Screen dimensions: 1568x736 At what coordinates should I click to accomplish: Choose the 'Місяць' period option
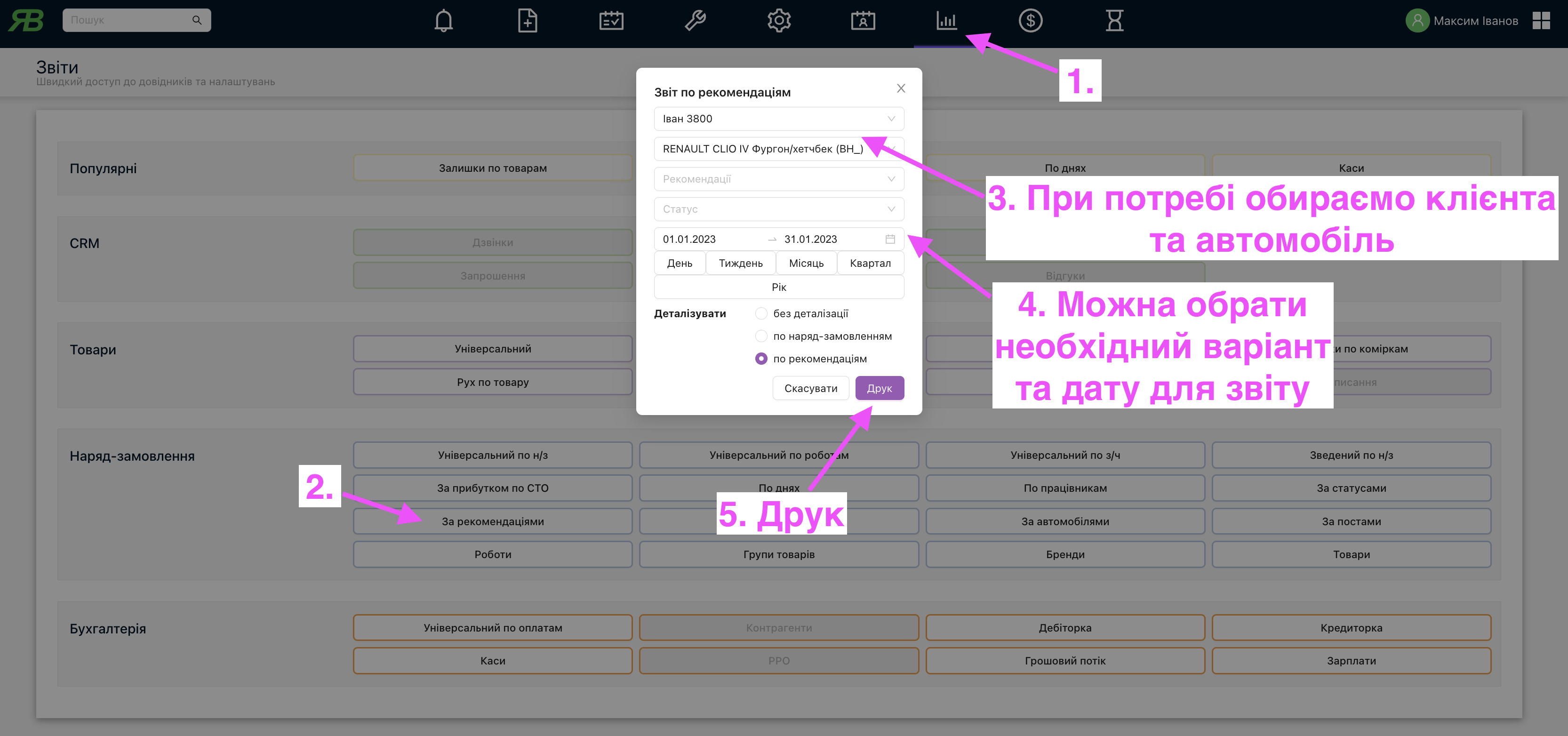pos(806,263)
